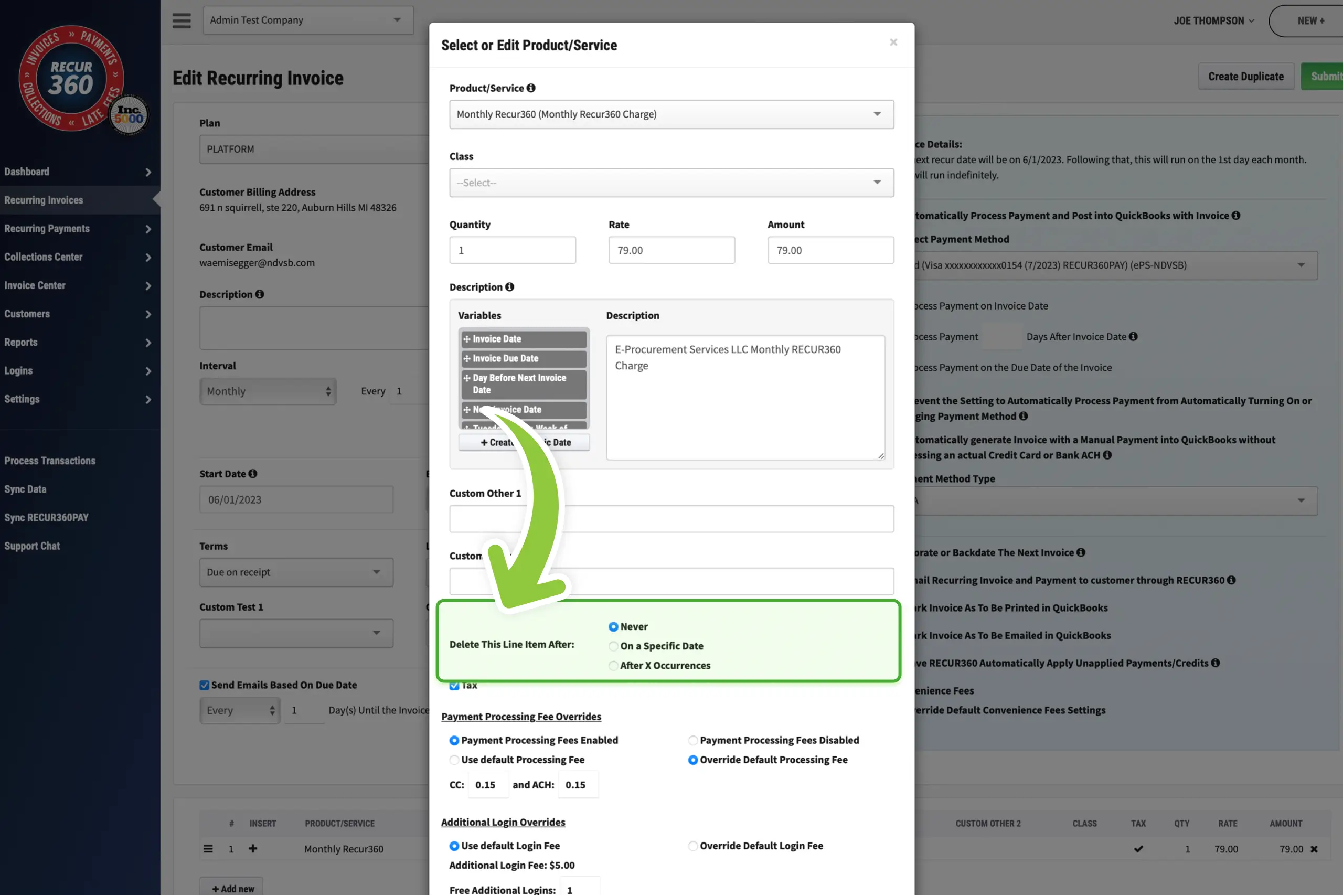Open Terms Due on receipt dropdown
Image resolution: width=1343 pixels, height=896 pixels.
[296, 572]
